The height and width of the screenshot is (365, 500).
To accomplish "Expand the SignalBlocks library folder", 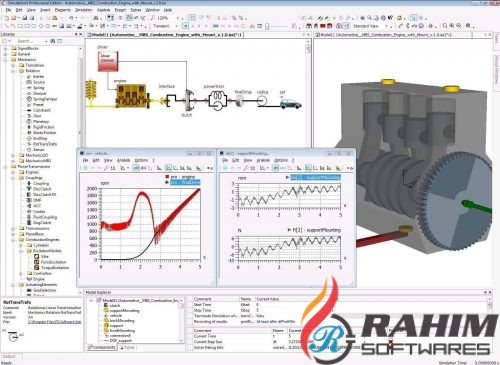I will pos(6,49).
